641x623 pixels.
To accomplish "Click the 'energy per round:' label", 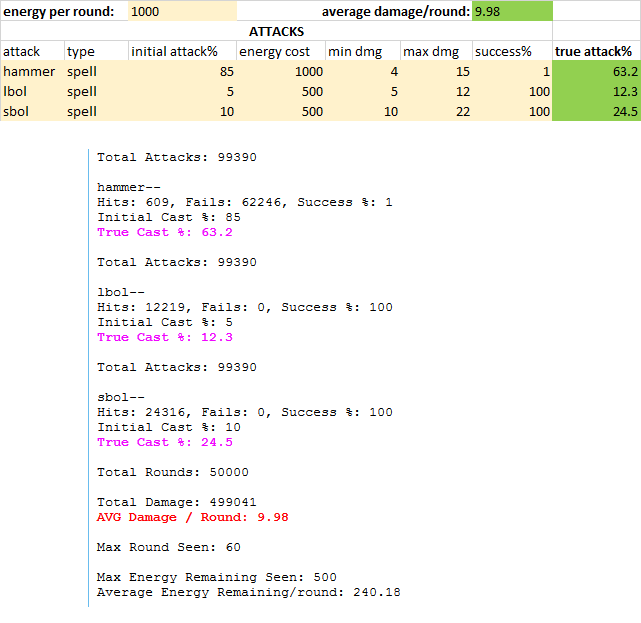I will [x=58, y=11].
